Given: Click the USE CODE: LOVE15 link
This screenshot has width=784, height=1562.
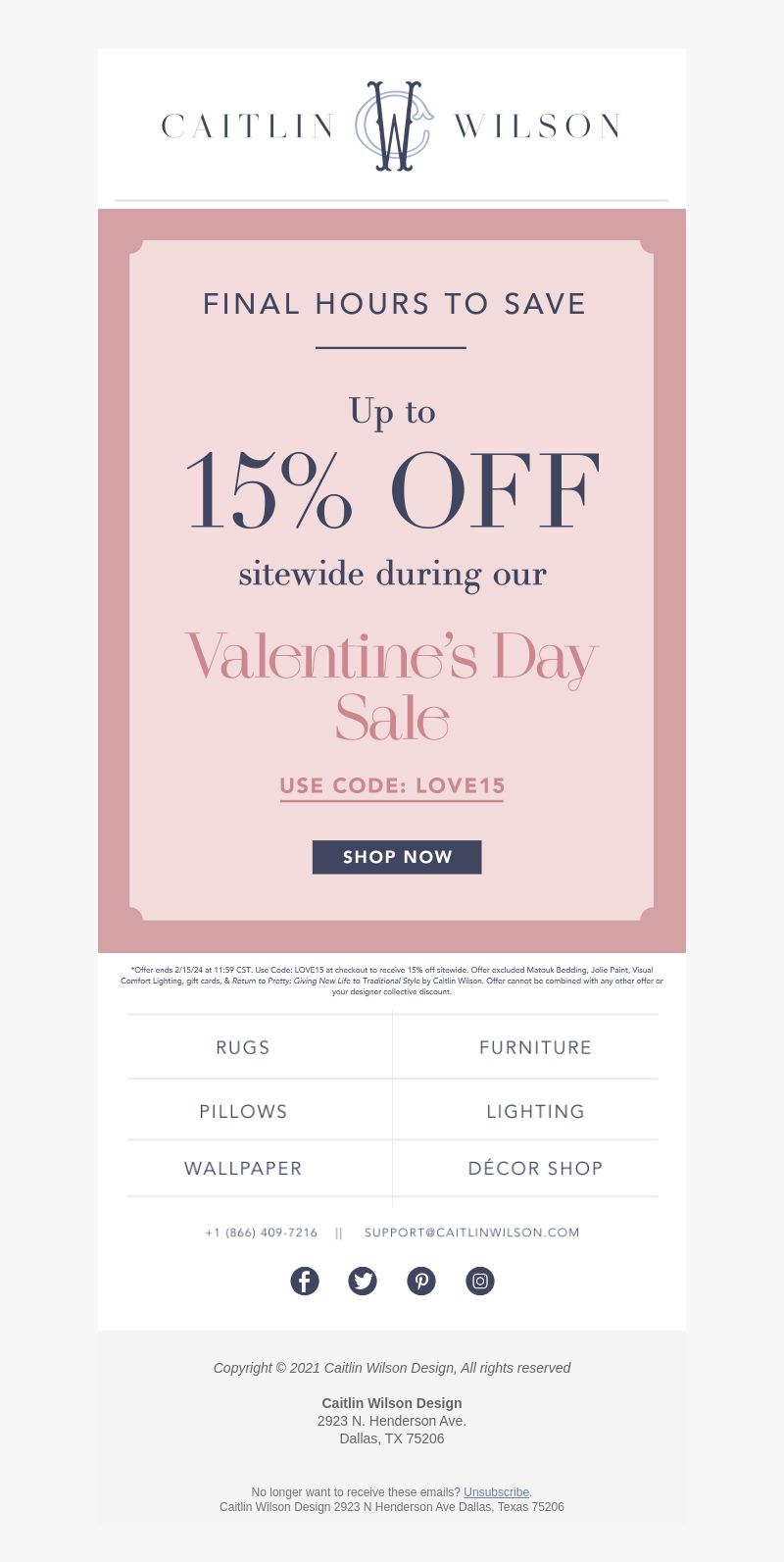Looking at the screenshot, I should [392, 786].
